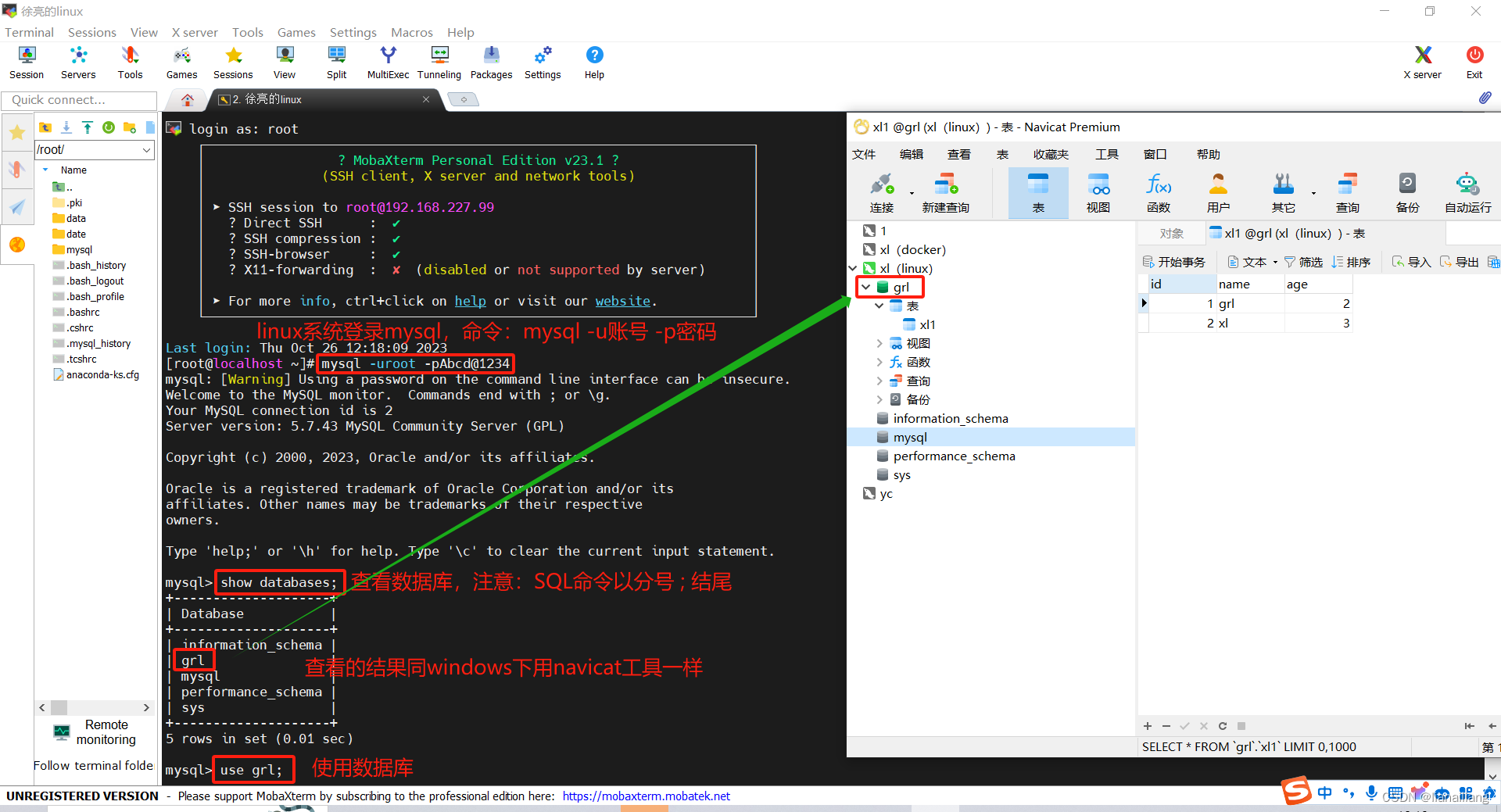Click 开始事务 button in Navicat
Viewport: 1501px width, 812px height.
click(1174, 262)
